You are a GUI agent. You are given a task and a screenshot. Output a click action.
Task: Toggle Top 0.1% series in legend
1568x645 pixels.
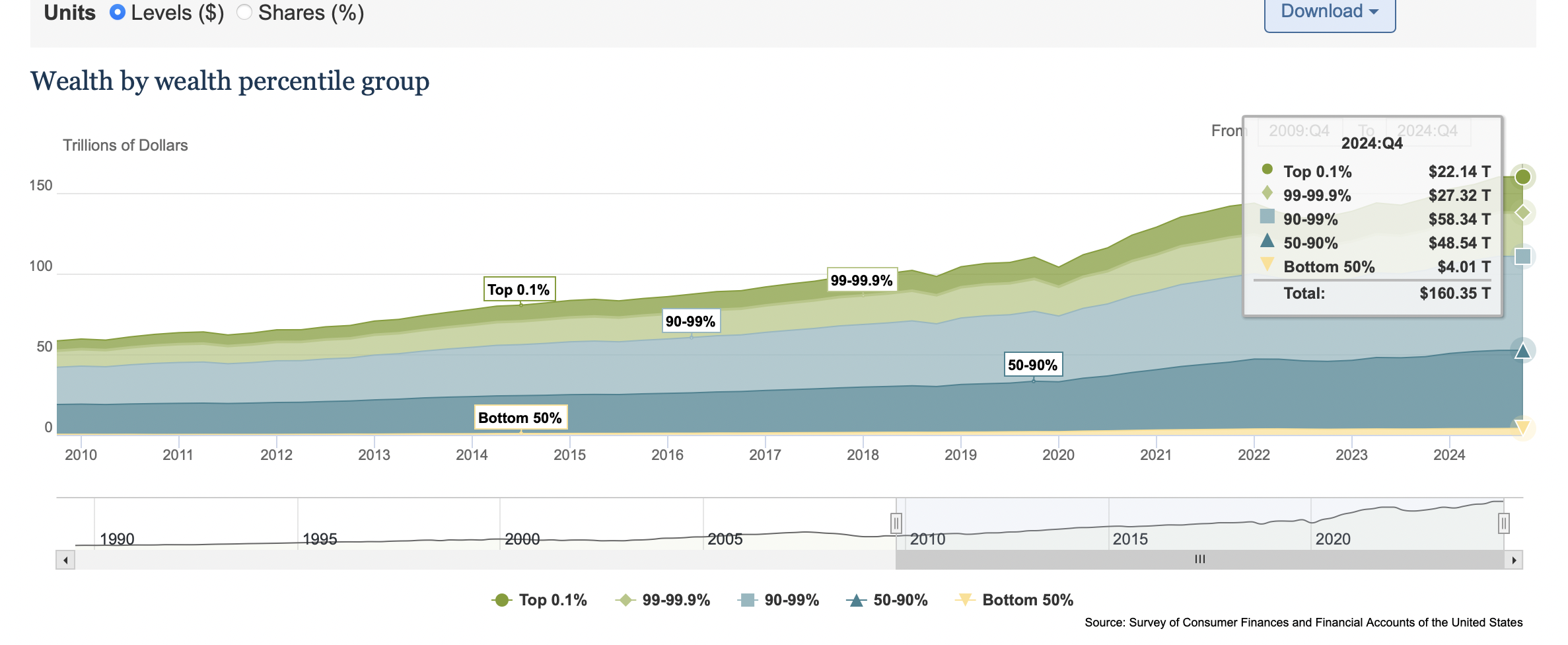click(540, 600)
